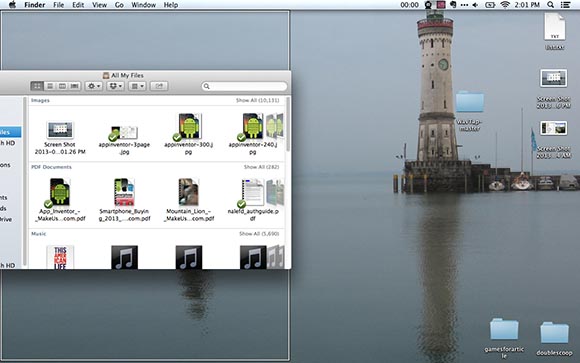The height and width of the screenshot is (363, 580).
Task: Select the fourth music file in Music row
Action: (x=253, y=257)
